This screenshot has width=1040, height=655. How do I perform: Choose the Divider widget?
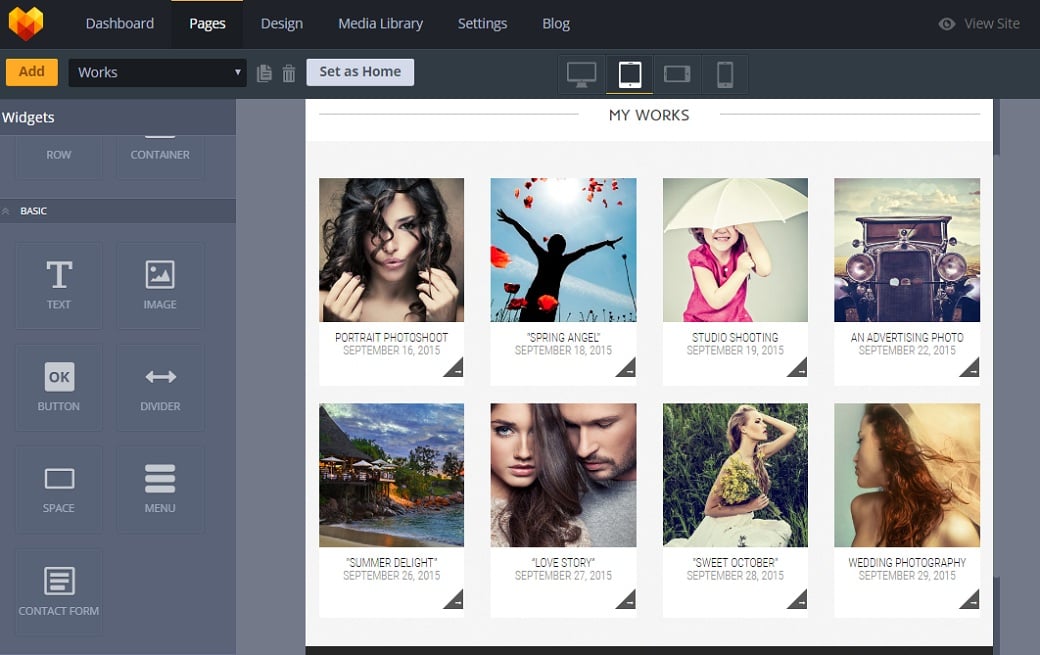[160, 386]
